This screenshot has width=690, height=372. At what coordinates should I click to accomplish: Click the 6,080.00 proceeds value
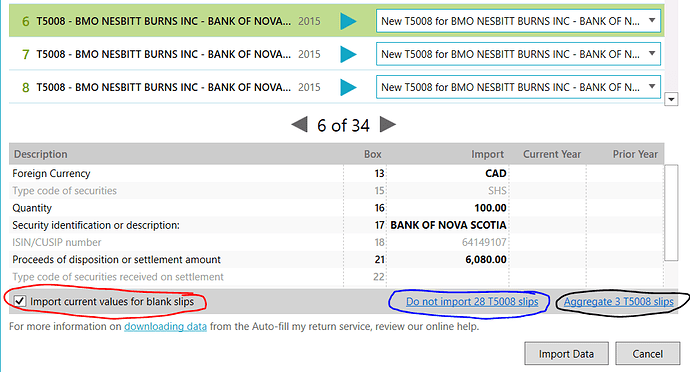click(x=486, y=259)
